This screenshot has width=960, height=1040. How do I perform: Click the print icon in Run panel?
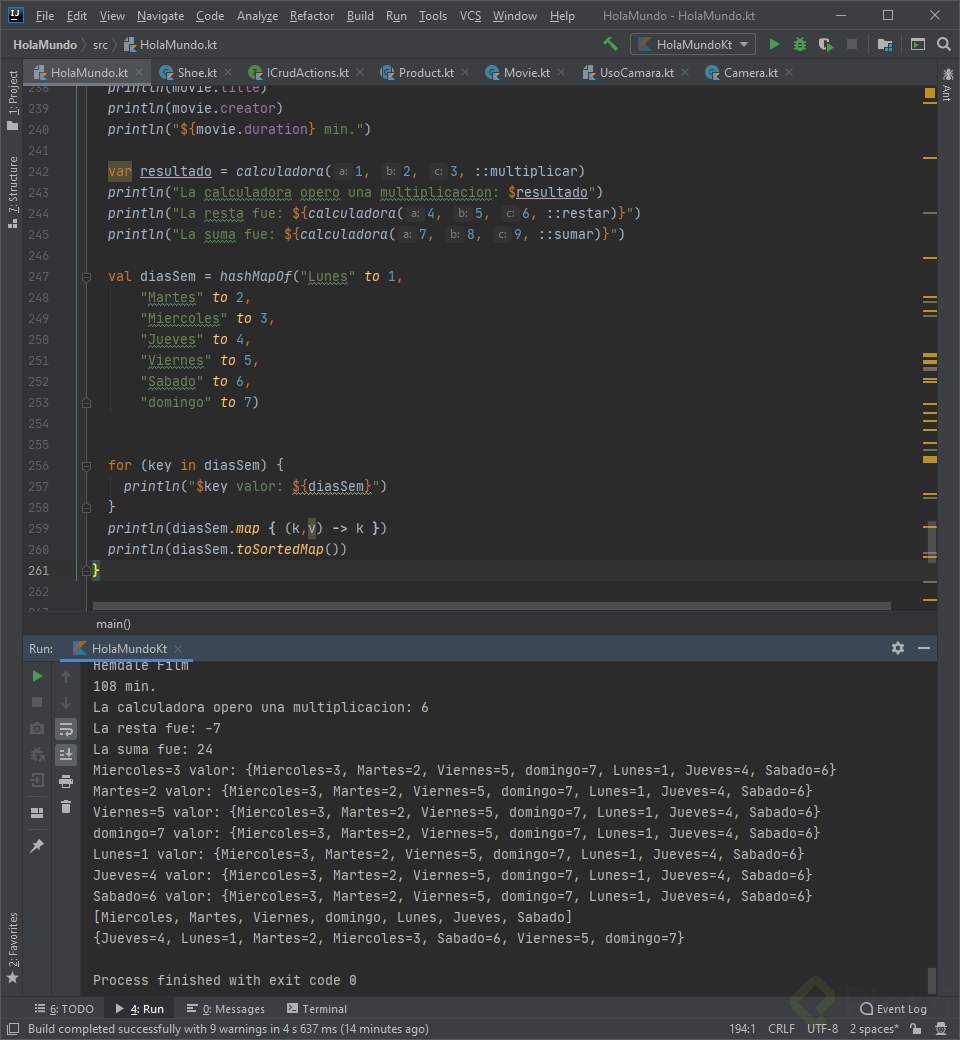coord(66,781)
